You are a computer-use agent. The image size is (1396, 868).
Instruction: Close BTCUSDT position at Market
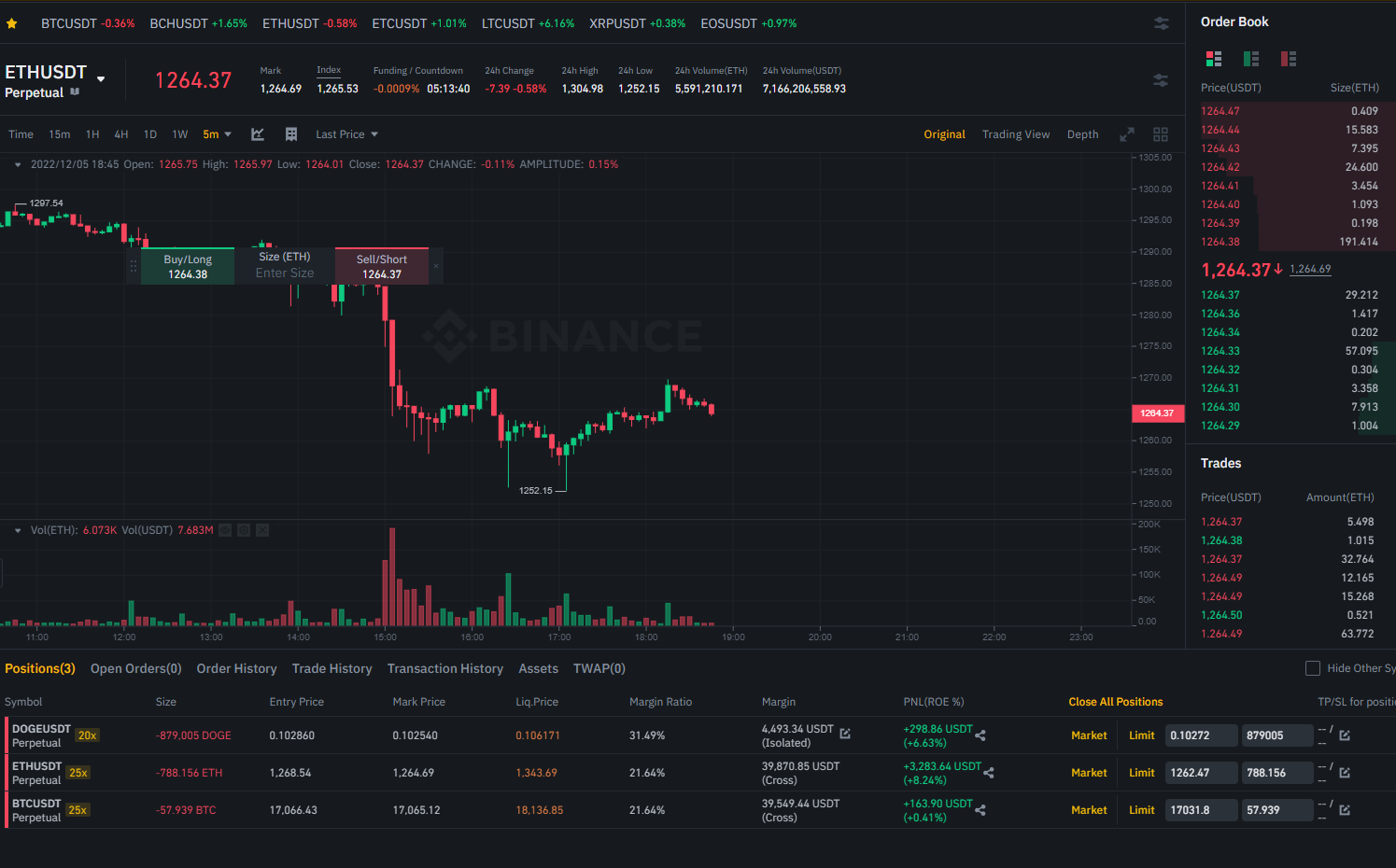tap(1089, 810)
